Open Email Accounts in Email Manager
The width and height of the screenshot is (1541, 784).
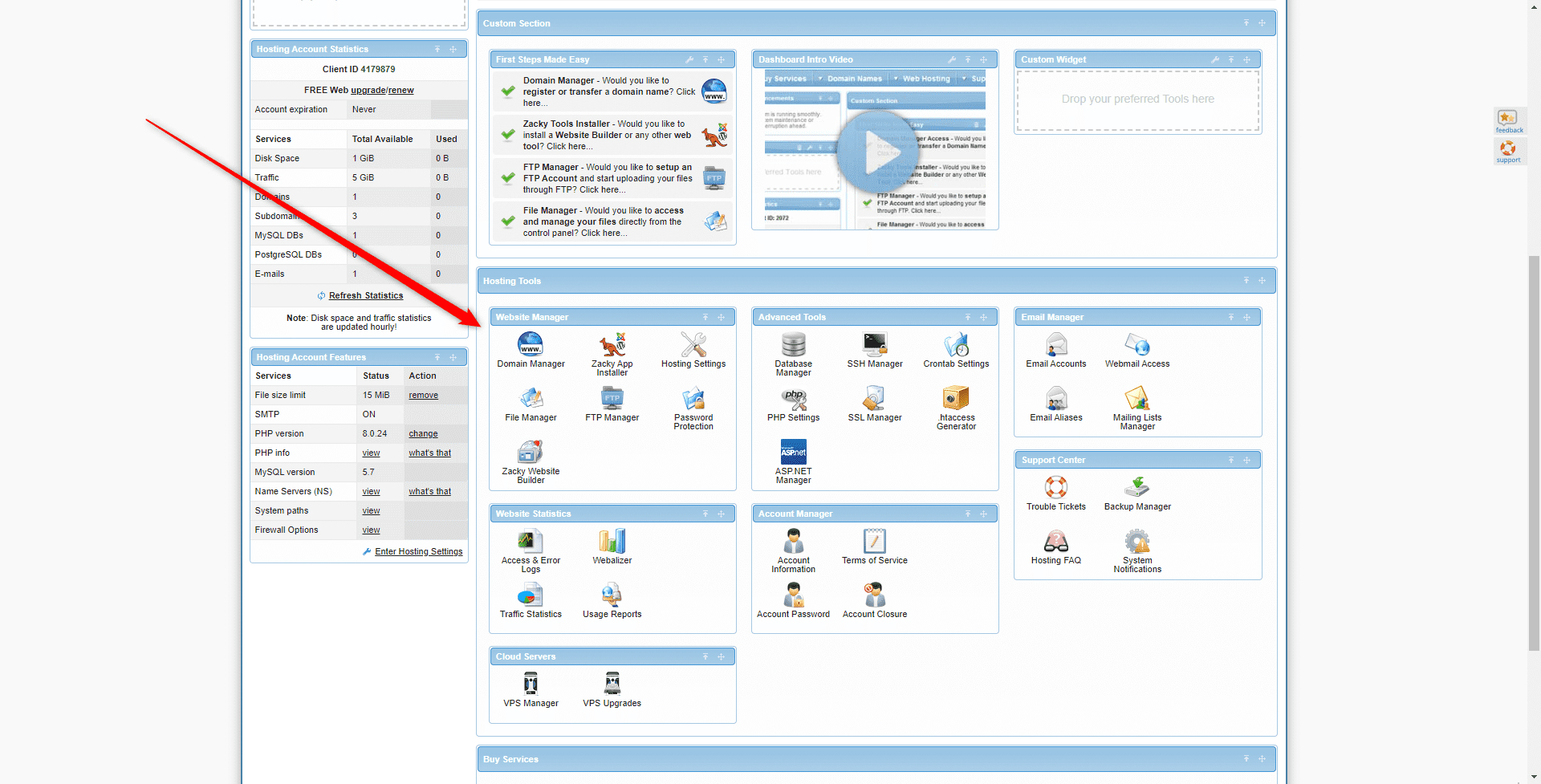tap(1055, 351)
